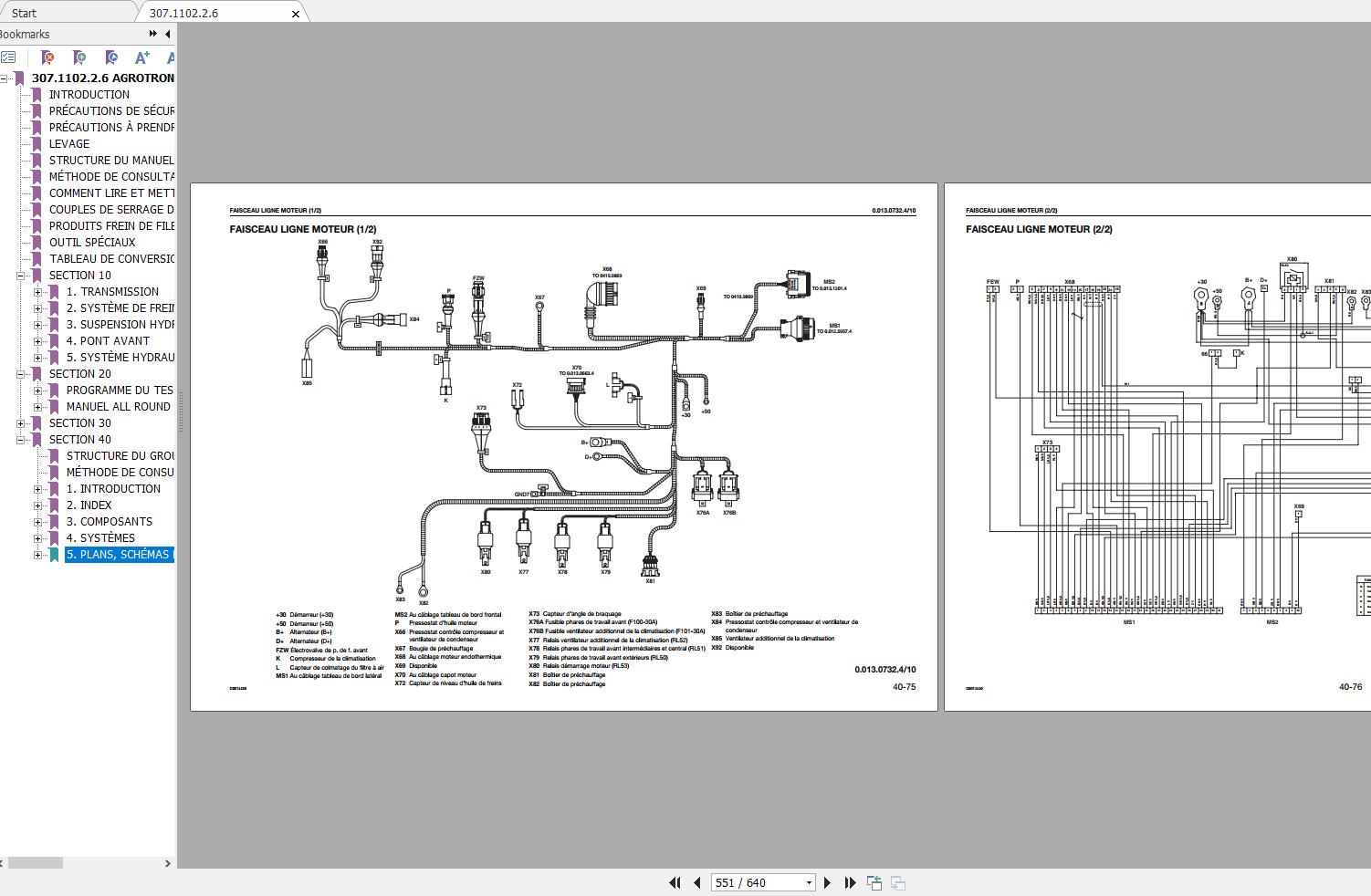Jump to the first page
This screenshot has width=1371, height=896.
[675, 882]
